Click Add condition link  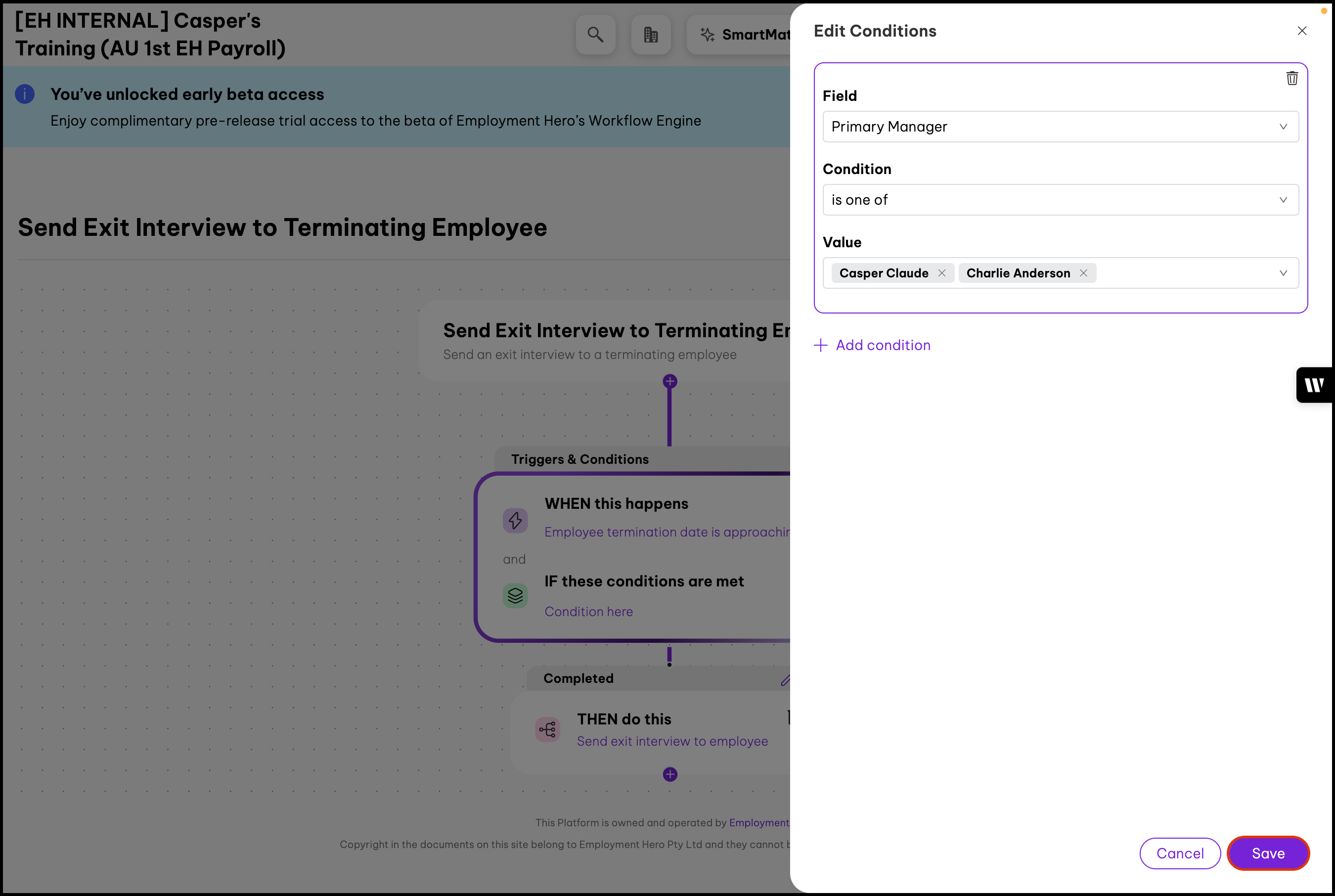point(872,345)
